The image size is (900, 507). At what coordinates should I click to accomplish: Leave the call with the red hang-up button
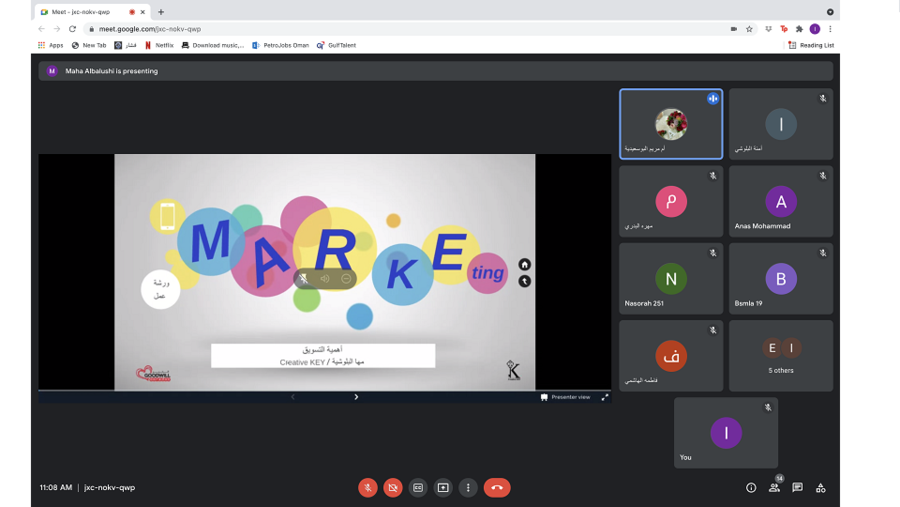[x=497, y=488]
